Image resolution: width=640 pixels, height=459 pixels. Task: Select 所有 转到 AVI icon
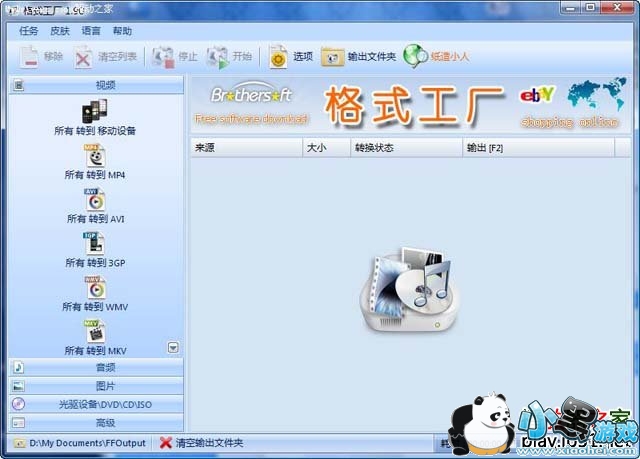tap(95, 200)
